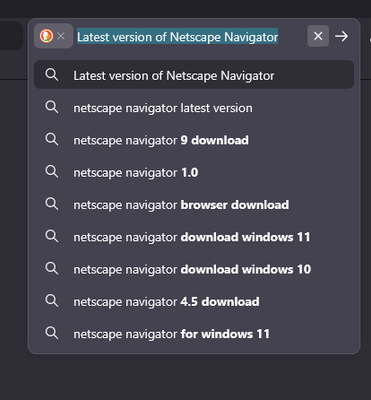The image size is (371, 400).
Task: Select suggestion 'Latest version of Netscape Navigator'
Action: [194, 75]
